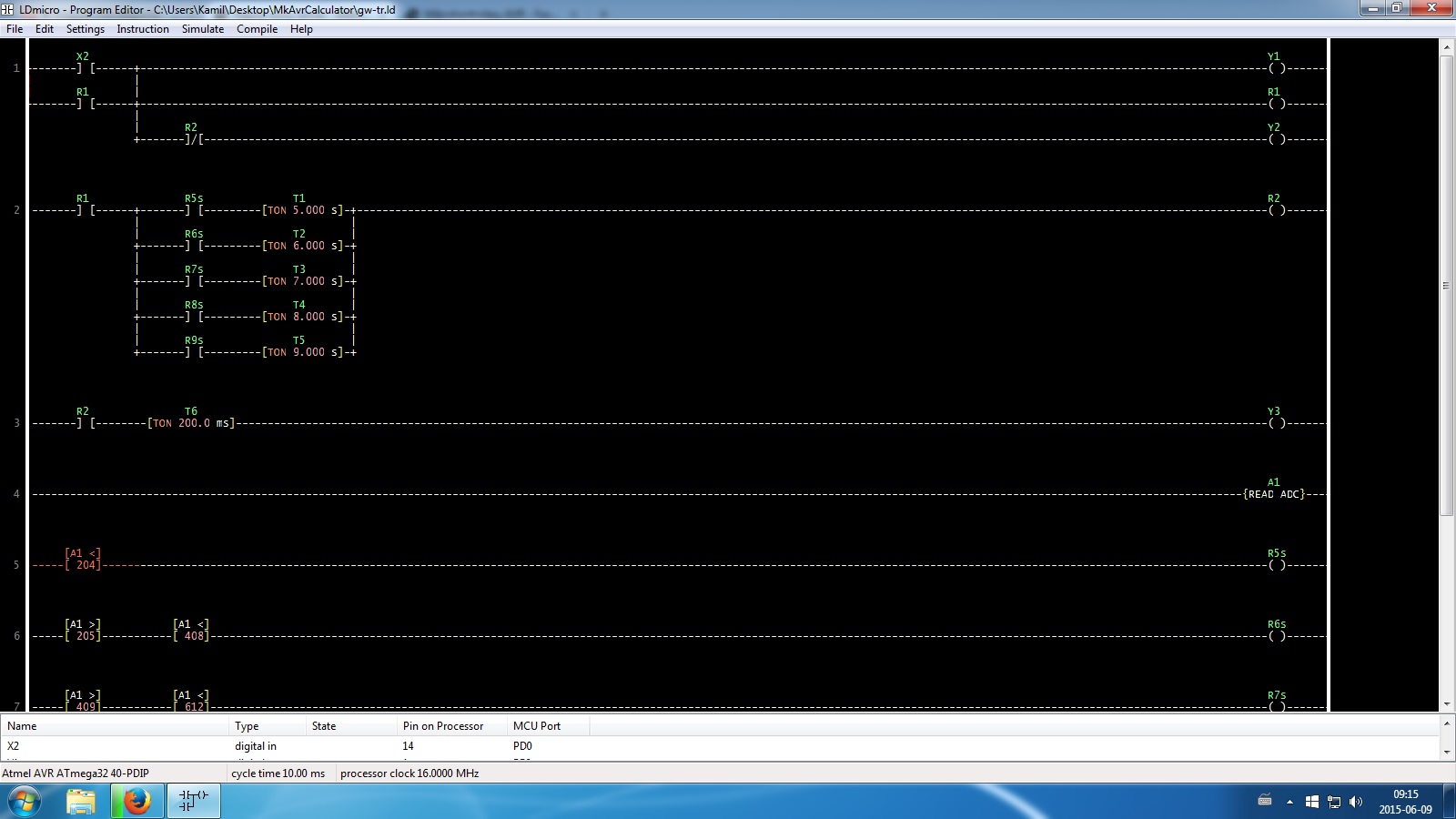
Task: Open the Settings menu
Action: [x=86, y=29]
